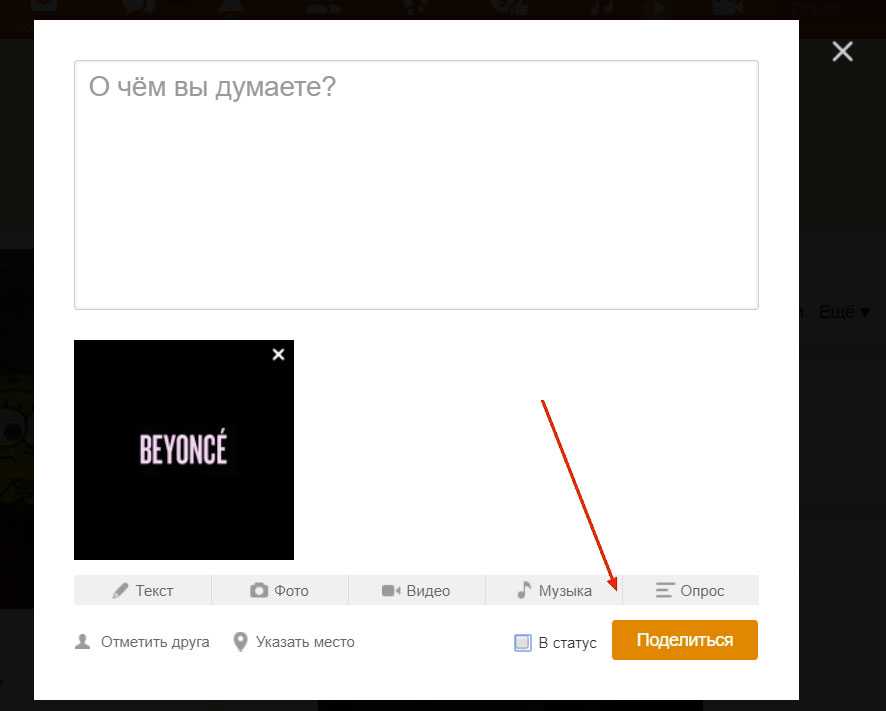Remove the attached Beyoncé album with X
886x711 pixels.
coord(278,355)
